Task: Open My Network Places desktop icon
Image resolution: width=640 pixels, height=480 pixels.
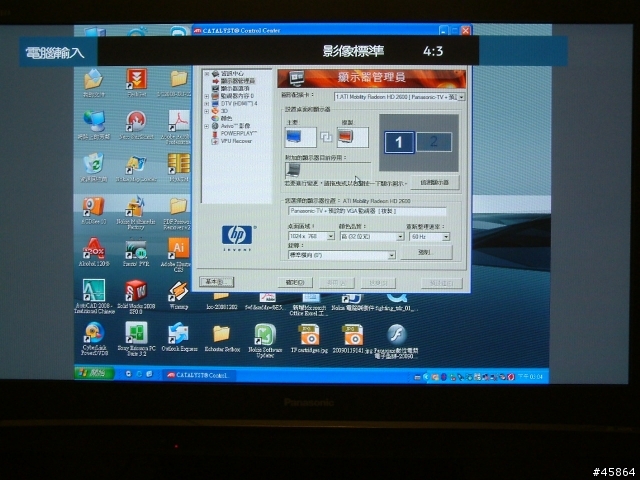Action: (94, 122)
